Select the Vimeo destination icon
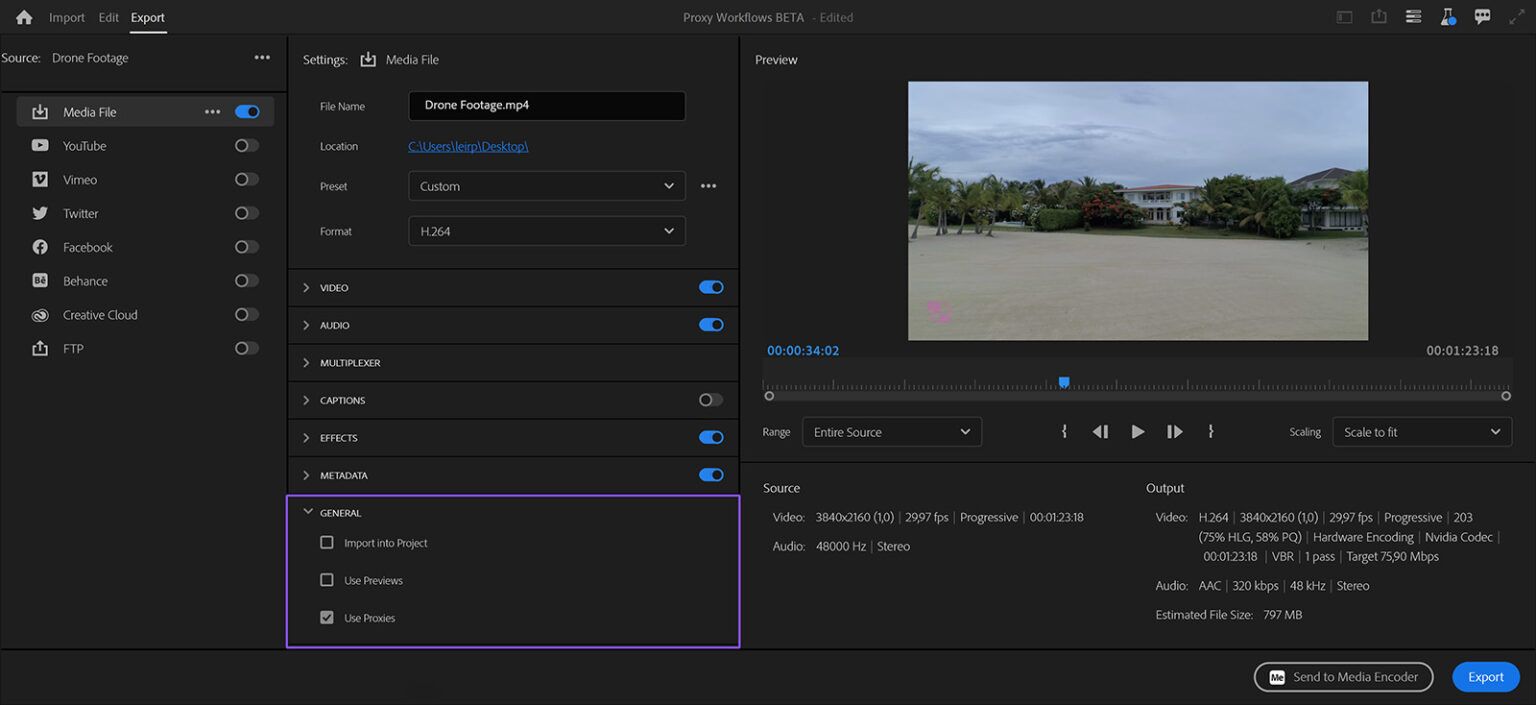The width and height of the screenshot is (1536, 705). click(38, 179)
